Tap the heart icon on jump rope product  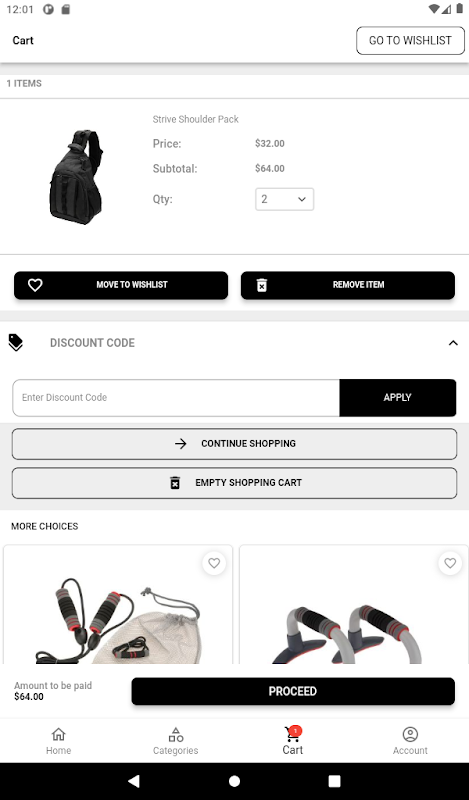pos(214,563)
